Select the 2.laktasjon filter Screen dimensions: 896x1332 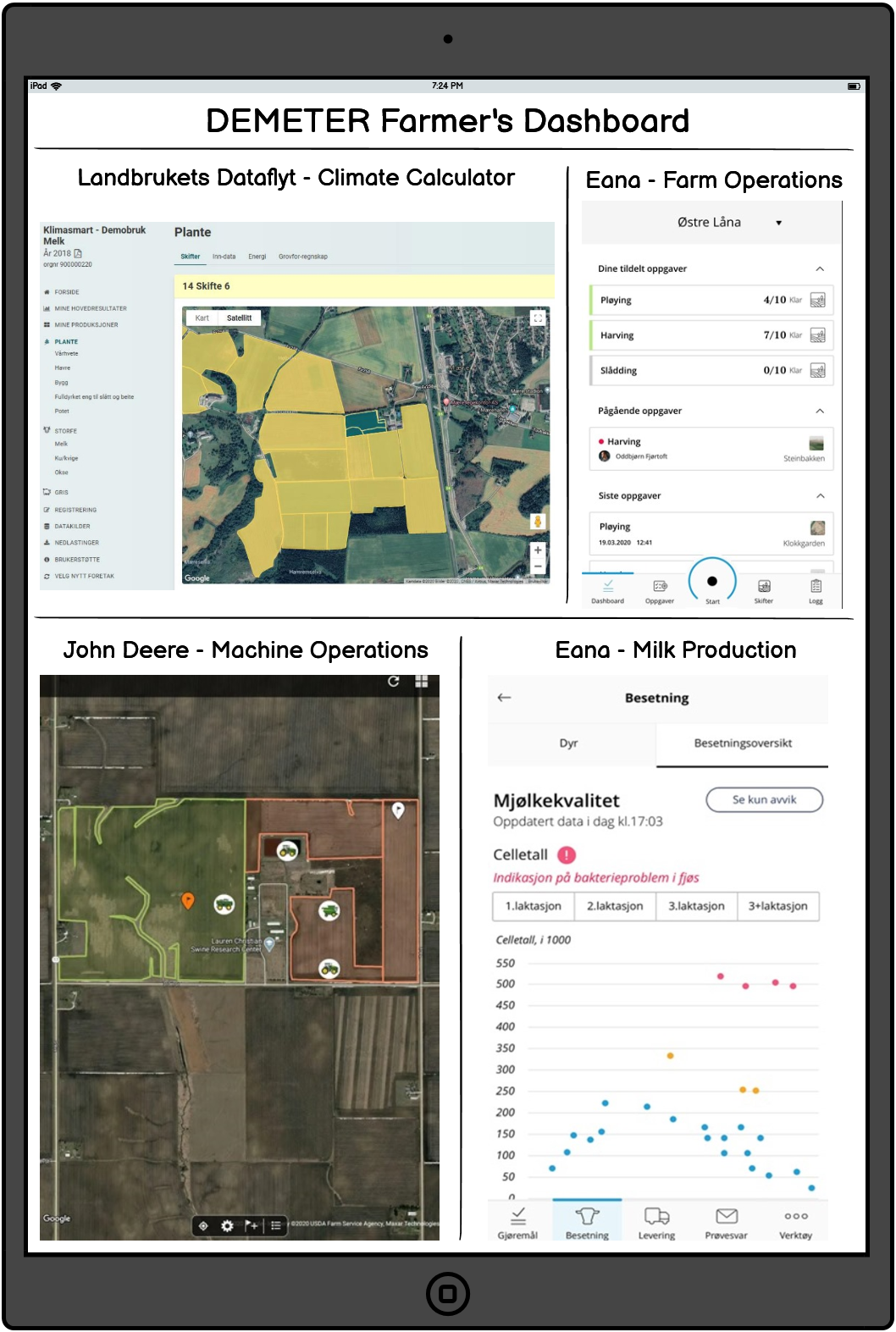[615, 906]
